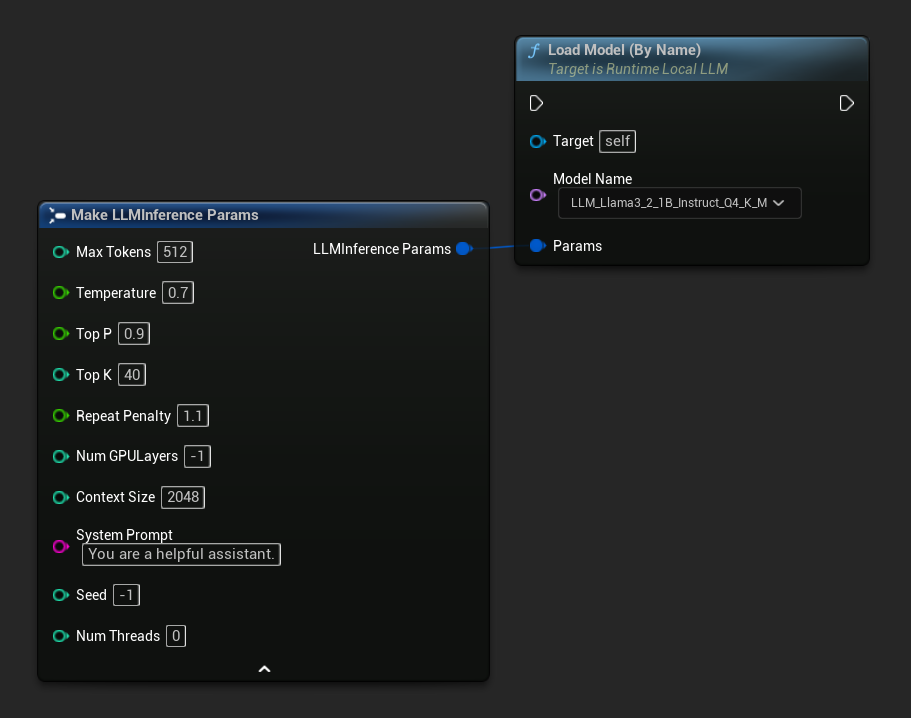Click the Top P value field
911x718 pixels.
click(x=133, y=333)
